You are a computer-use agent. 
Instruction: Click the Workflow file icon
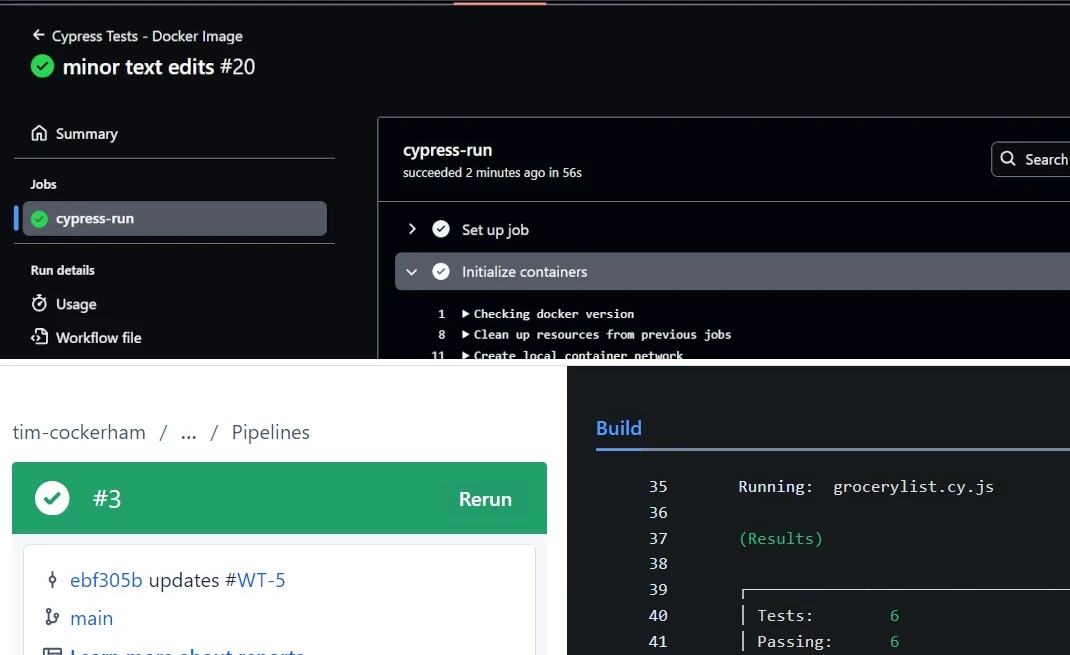tap(39, 337)
